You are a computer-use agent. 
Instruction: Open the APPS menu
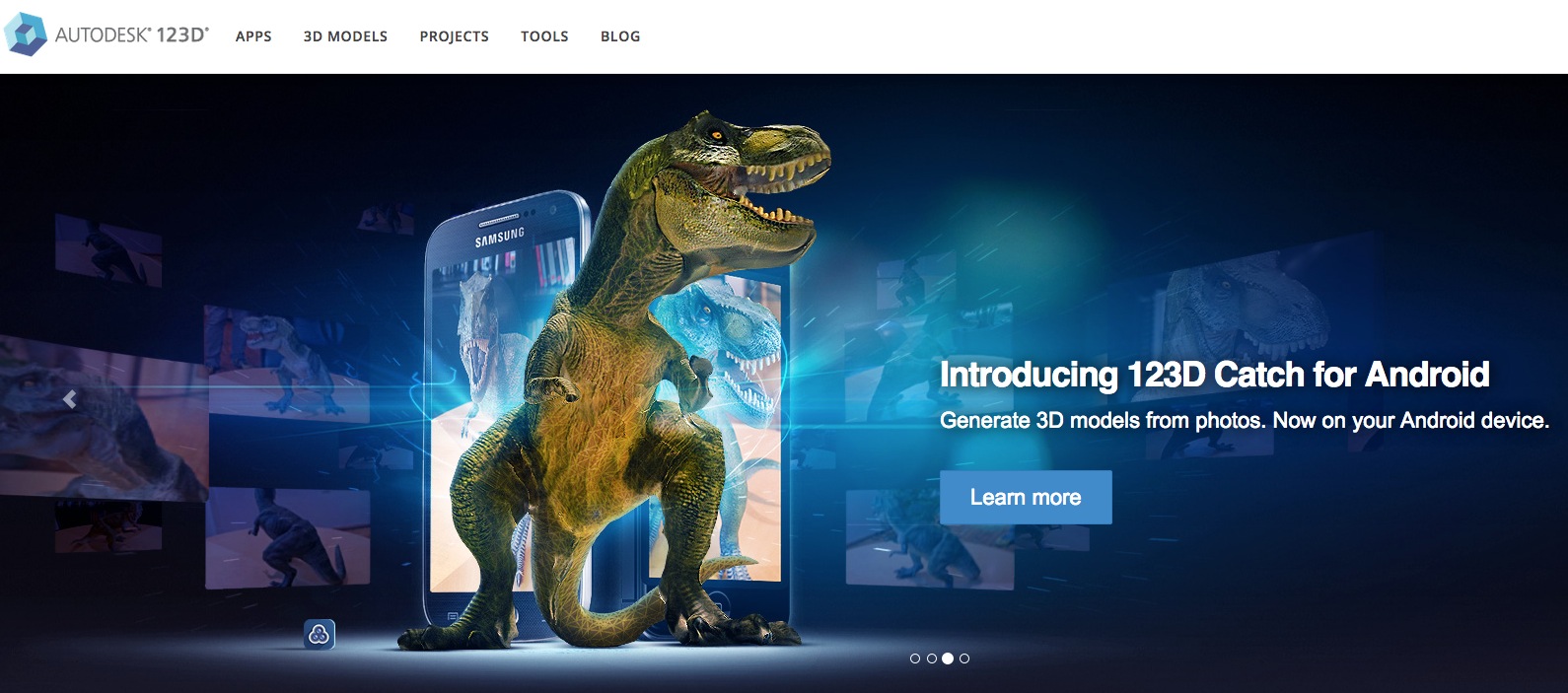coord(253,36)
